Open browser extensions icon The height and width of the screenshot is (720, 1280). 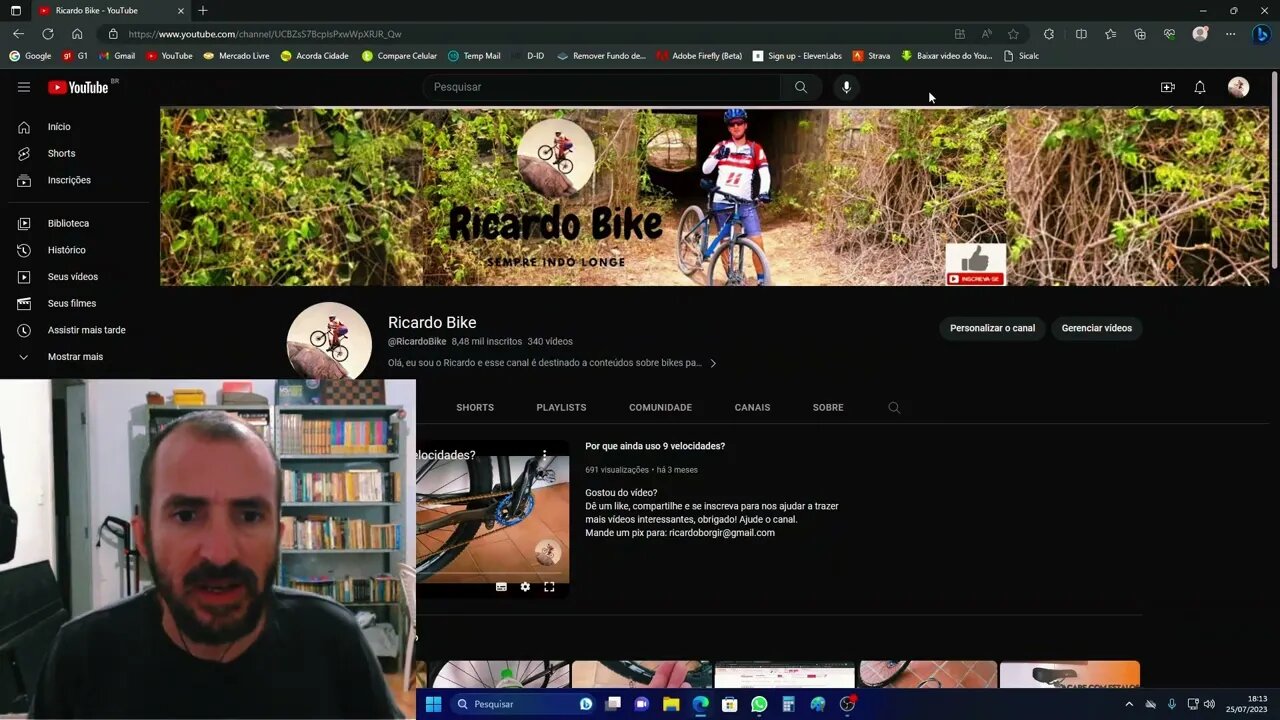(x=1049, y=34)
